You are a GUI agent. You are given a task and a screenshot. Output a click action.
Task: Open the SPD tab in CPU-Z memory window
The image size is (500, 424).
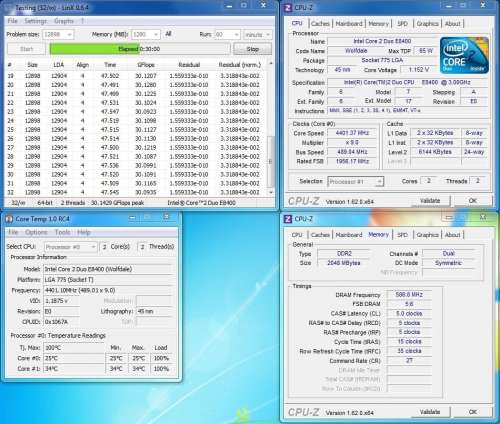coord(402,235)
